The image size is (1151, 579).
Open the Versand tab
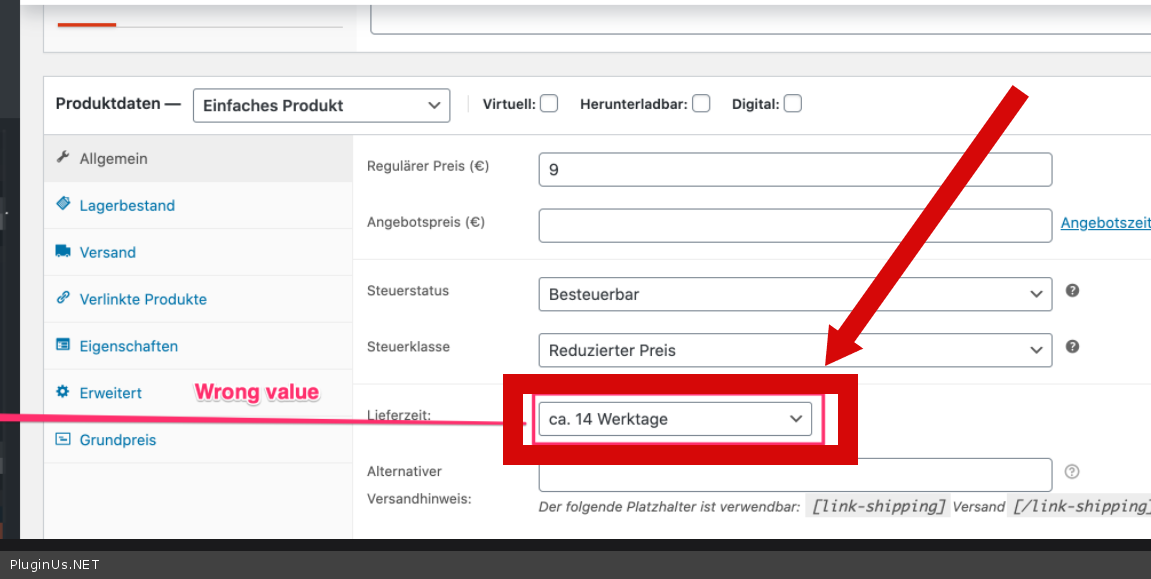coord(198,252)
